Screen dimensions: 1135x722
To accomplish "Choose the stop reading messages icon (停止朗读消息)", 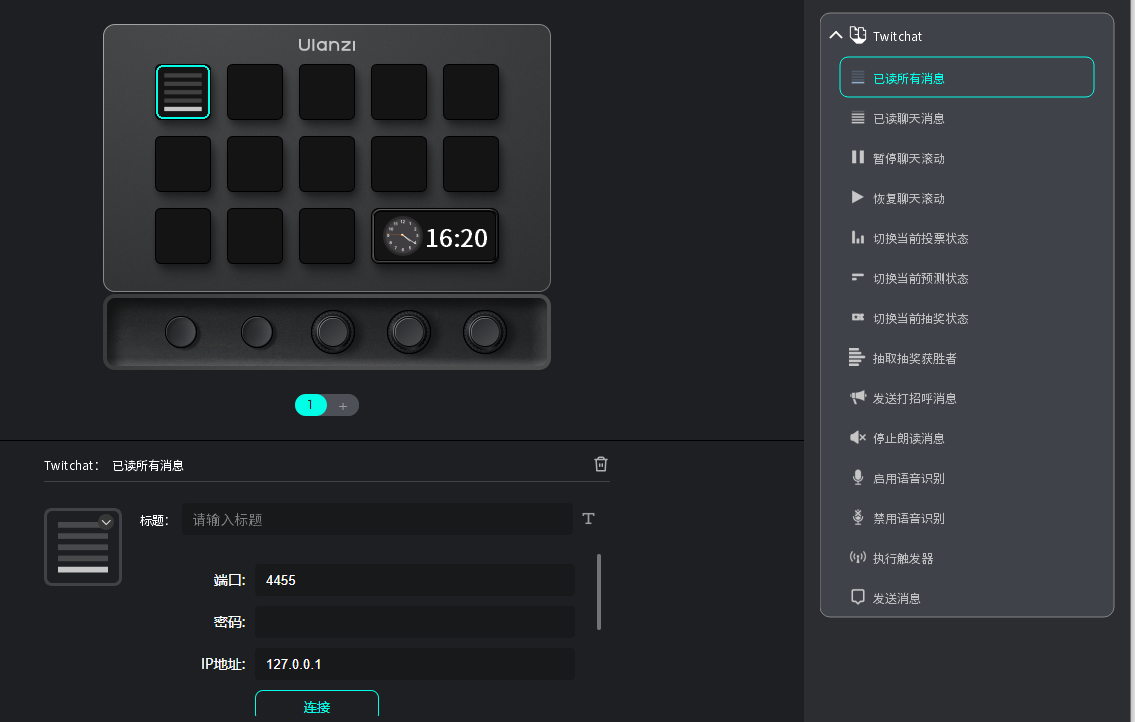I will 857,438.
